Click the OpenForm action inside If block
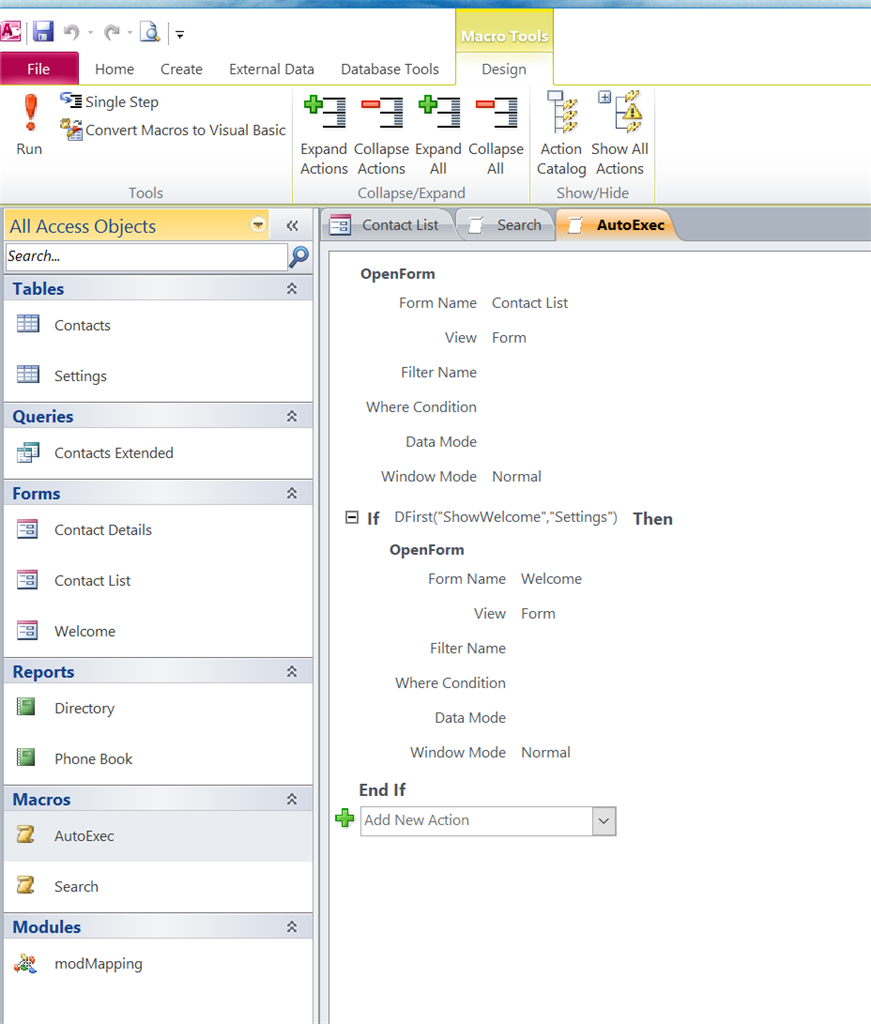 coord(427,550)
